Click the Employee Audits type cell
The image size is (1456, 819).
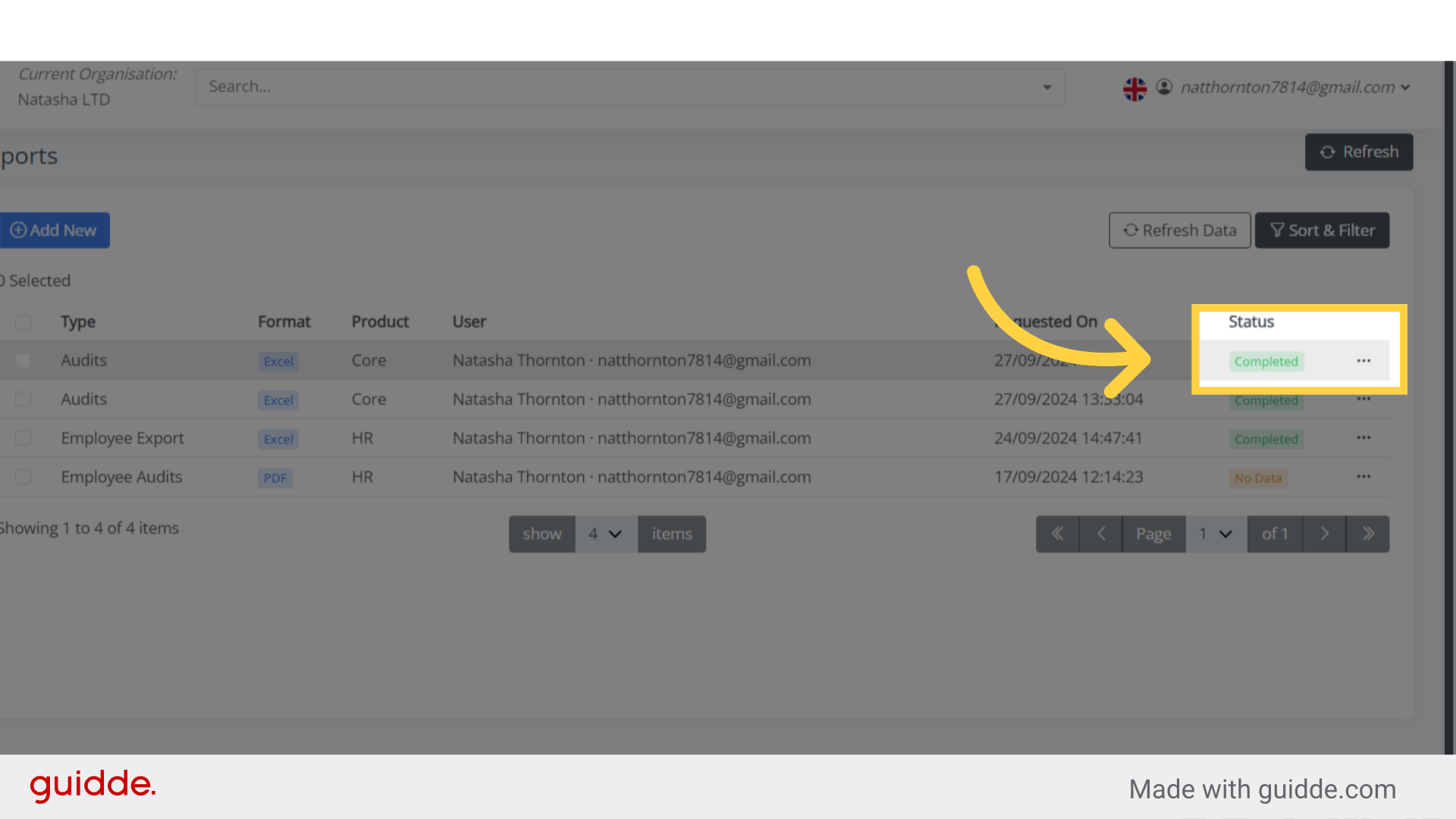[121, 477]
